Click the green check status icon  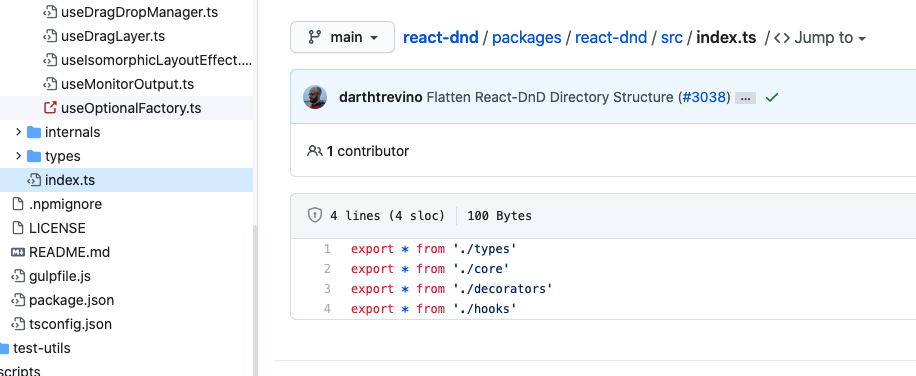772,98
